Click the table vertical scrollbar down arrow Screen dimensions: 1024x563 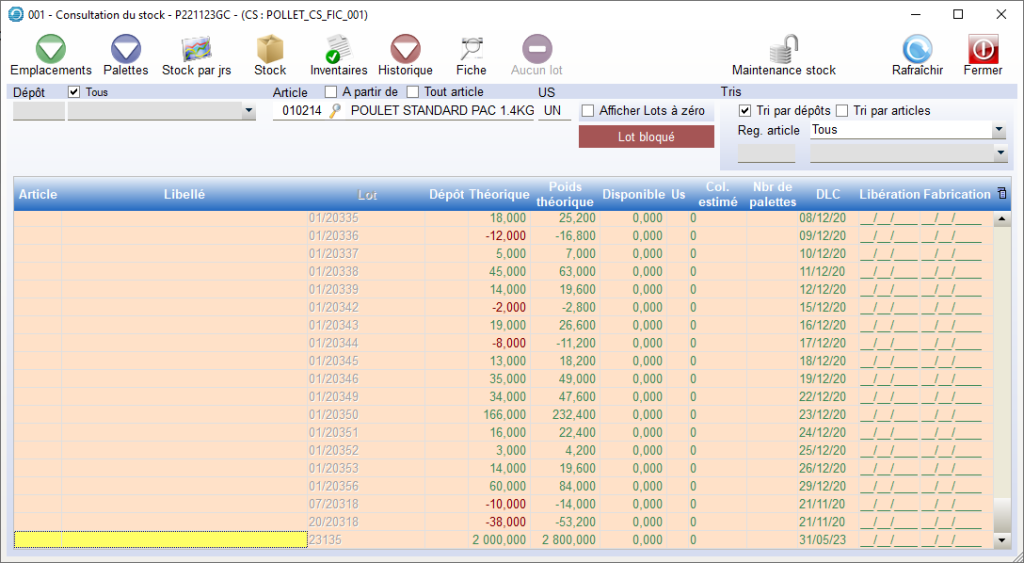pyautogui.click(x=1003, y=540)
